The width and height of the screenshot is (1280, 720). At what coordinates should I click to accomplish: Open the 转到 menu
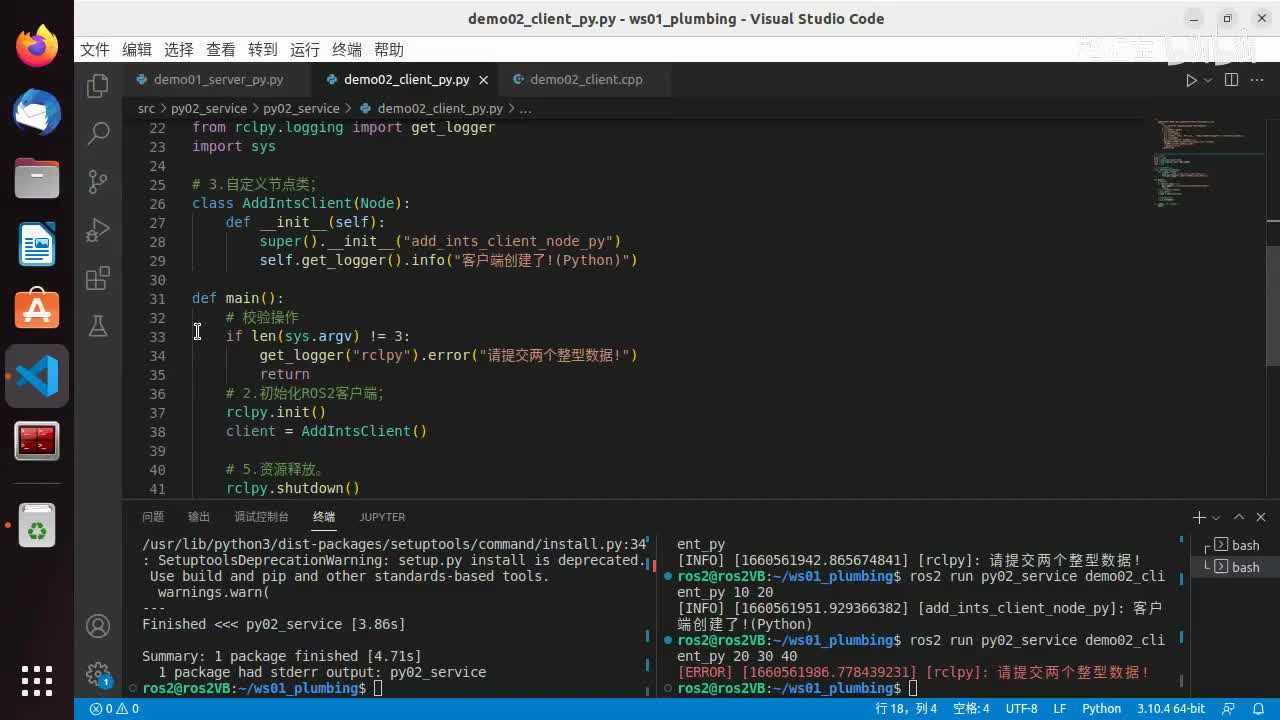pyautogui.click(x=263, y=50)
